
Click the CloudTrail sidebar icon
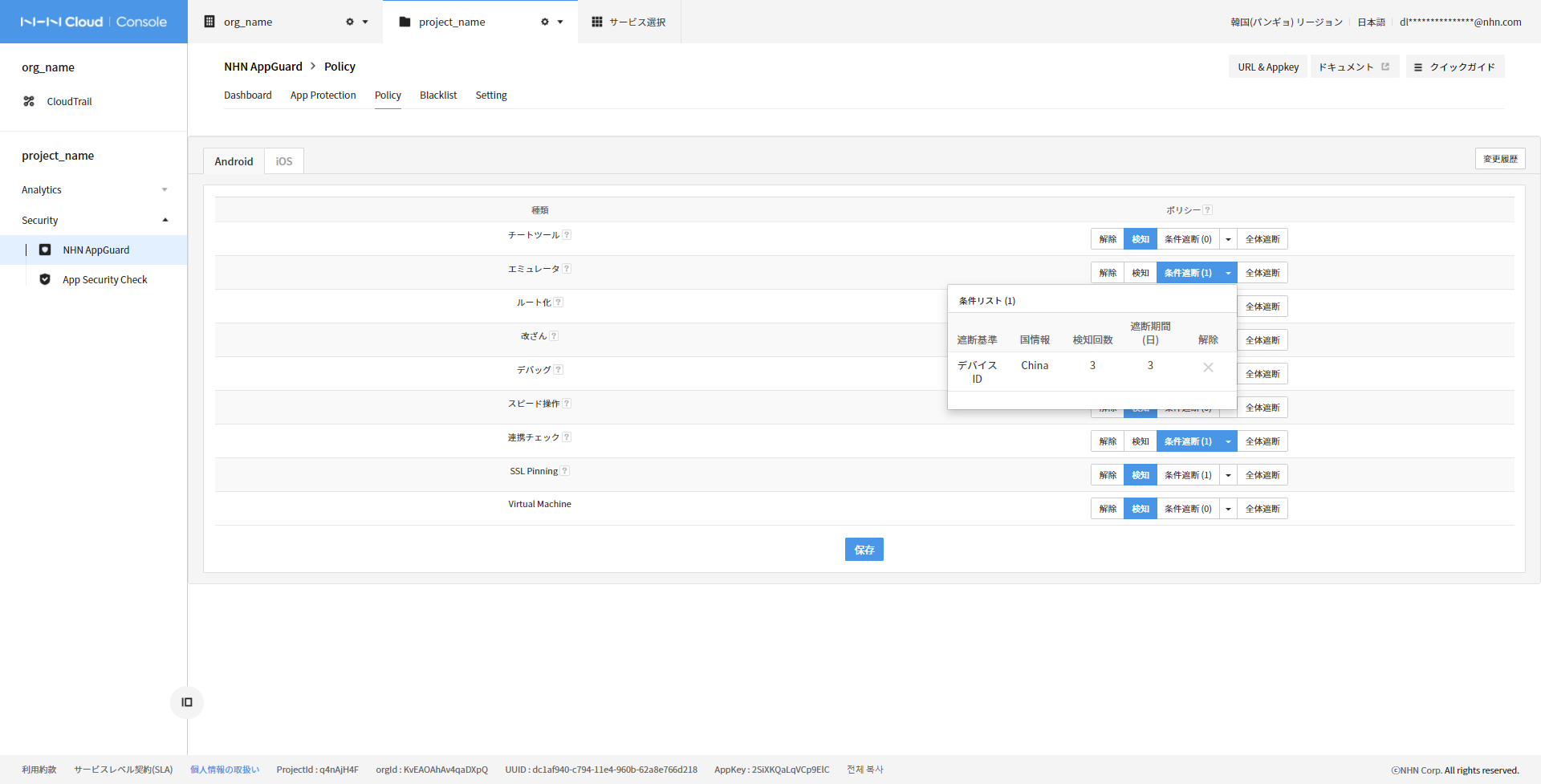[29, 101]
